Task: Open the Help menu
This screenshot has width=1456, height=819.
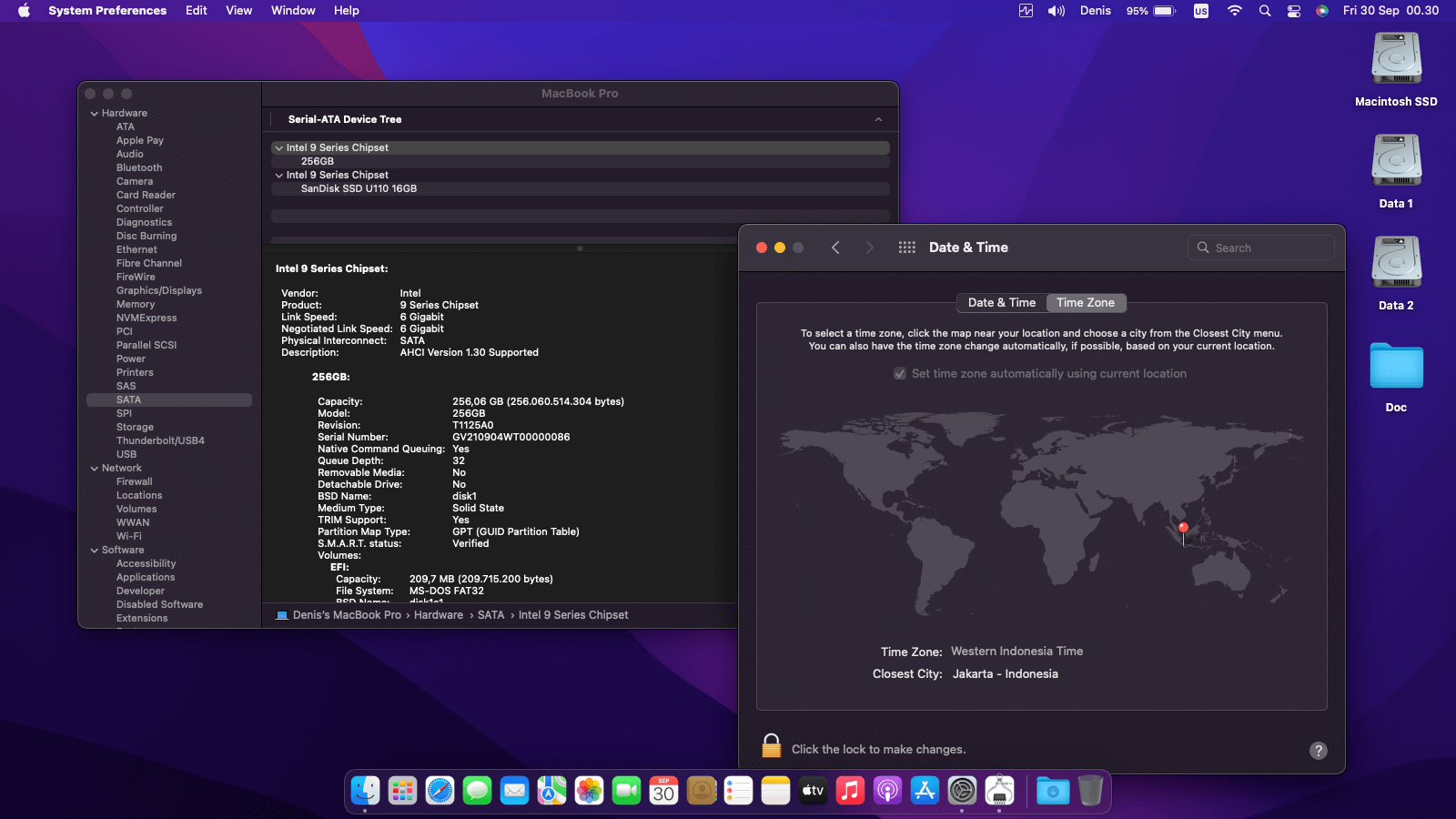Action: coord(347,11)
